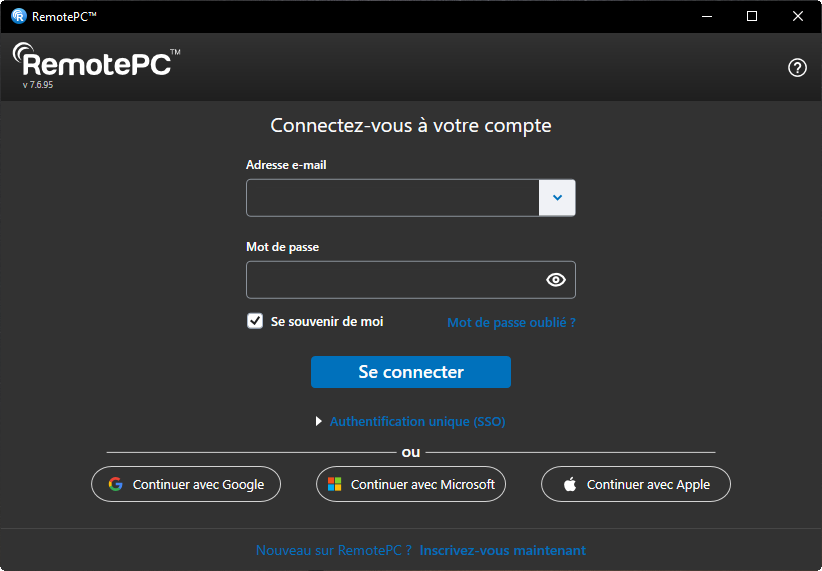Open Authentification unique (SSO) link
The image size is (822, 571).
pyautogui.click(x=417, y=422)
